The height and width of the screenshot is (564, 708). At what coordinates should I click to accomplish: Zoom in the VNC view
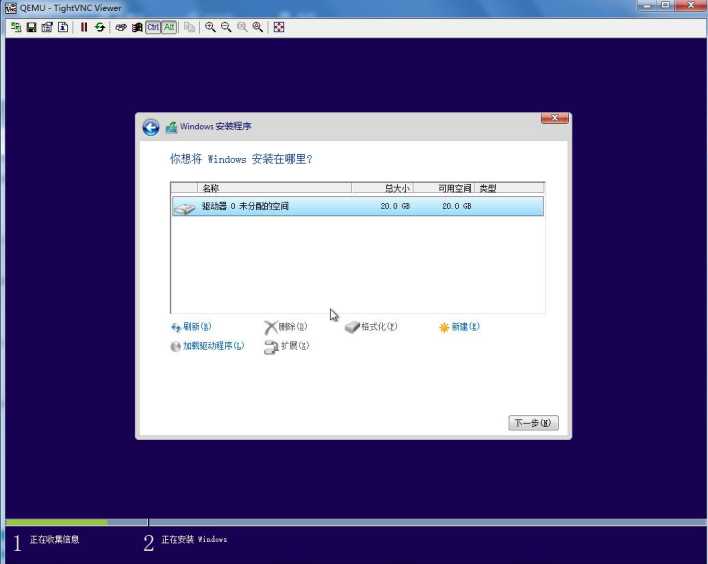tap(210, 27)
